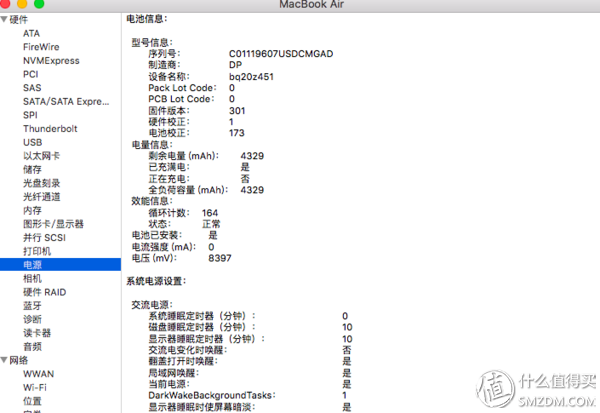
Task: Select 相机 in the sidebar
Action: 32,279
